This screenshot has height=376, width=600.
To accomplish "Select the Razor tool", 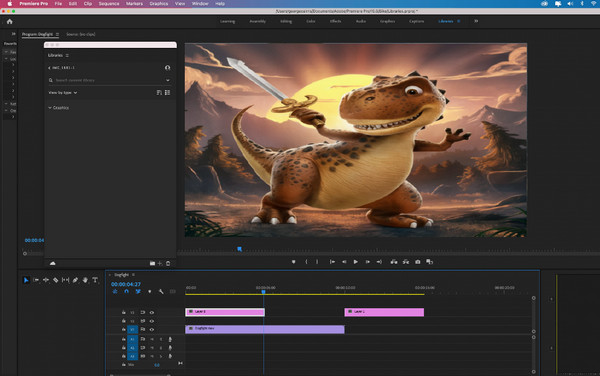I will coord(56,280).
